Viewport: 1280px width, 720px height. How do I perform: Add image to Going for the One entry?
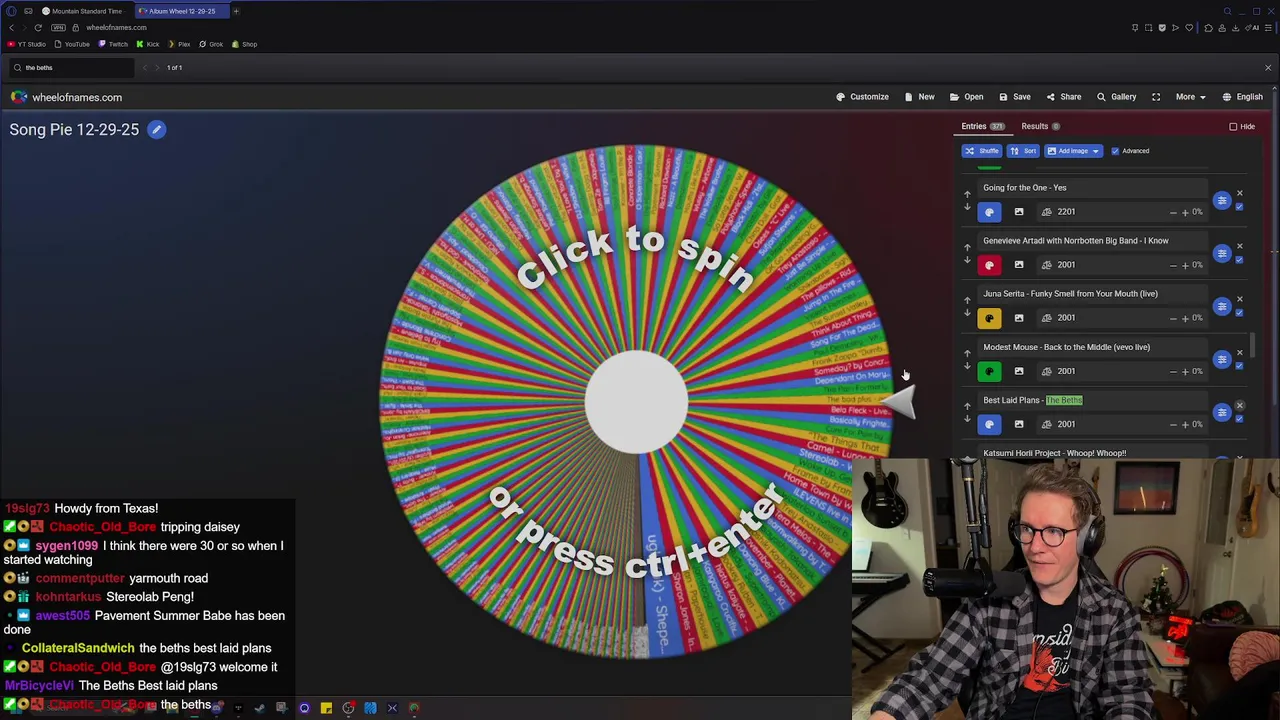coord(1019,212)
